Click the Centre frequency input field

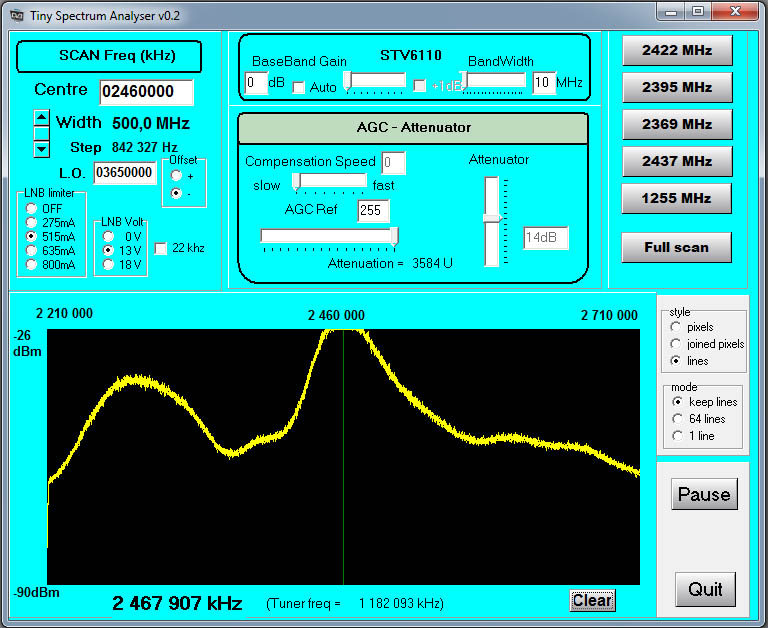(146, 92)
